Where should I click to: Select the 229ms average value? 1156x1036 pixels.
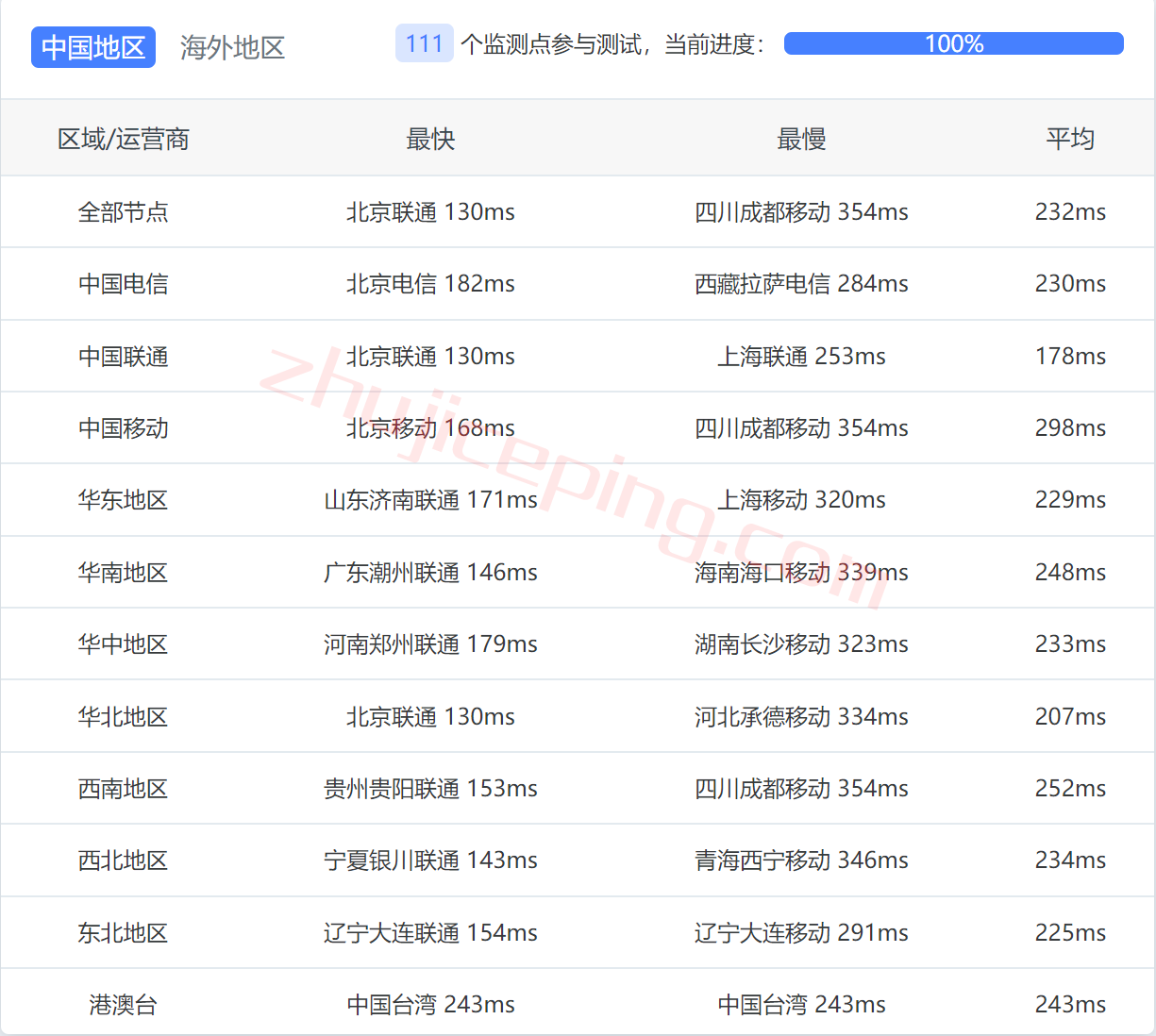pos(1070,500)
